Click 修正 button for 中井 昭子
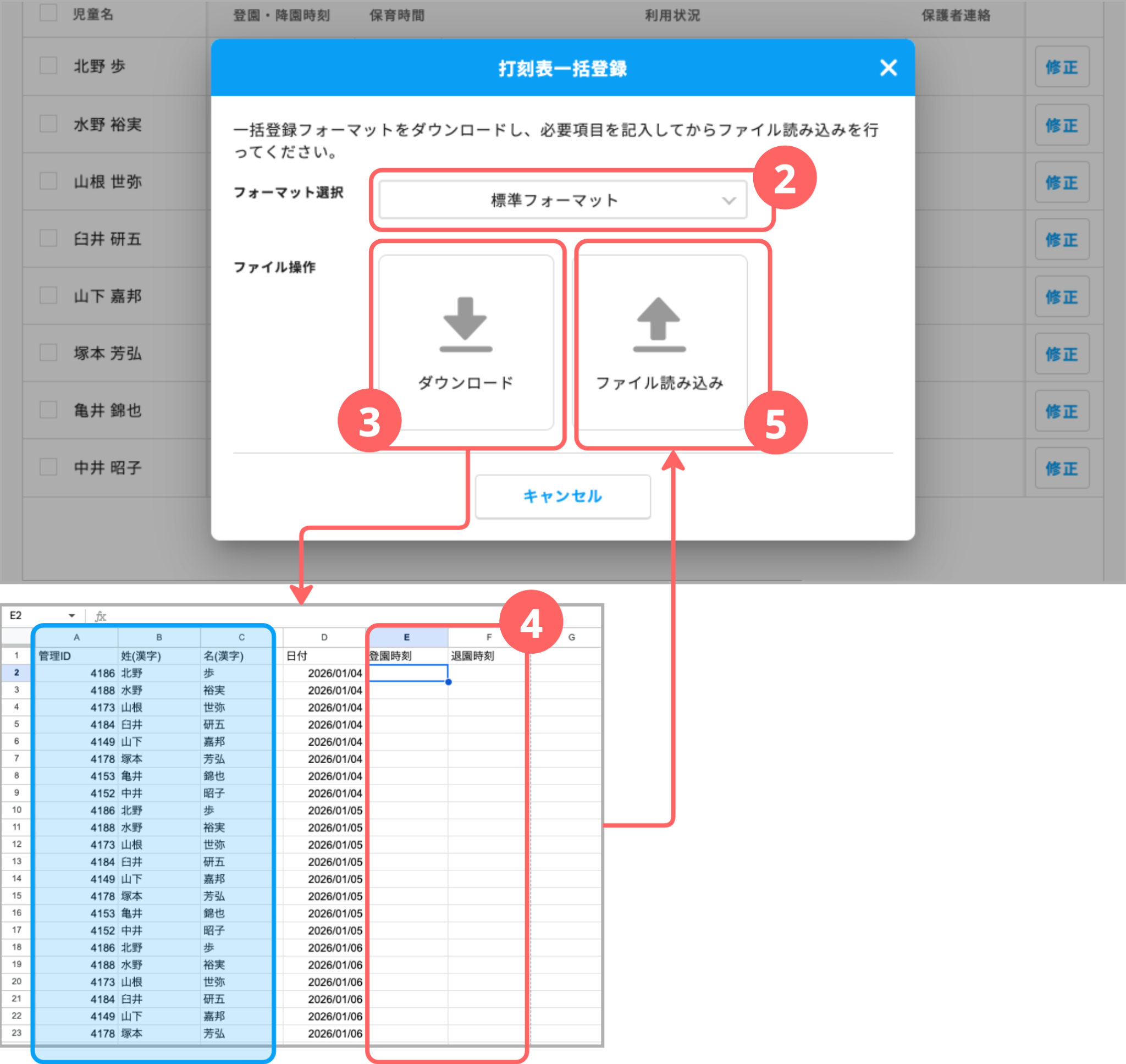Viewport: 1126px width, 1064px height. pos(1061,468)
